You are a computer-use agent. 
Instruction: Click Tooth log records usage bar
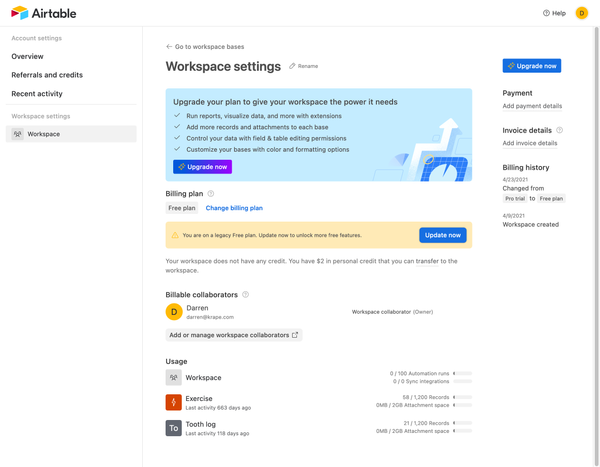[x=463, y=423]
